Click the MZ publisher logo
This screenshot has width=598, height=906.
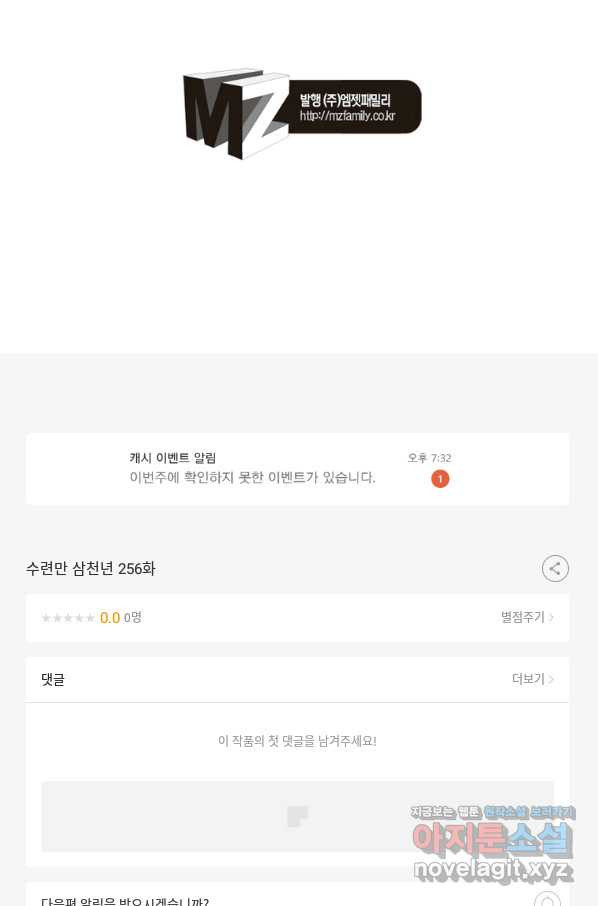point(302,113)
